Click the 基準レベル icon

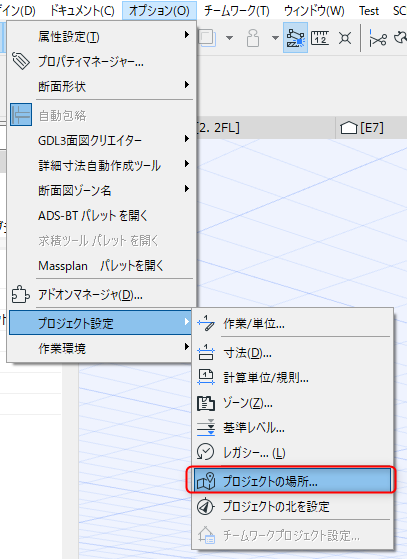(206, 427)
